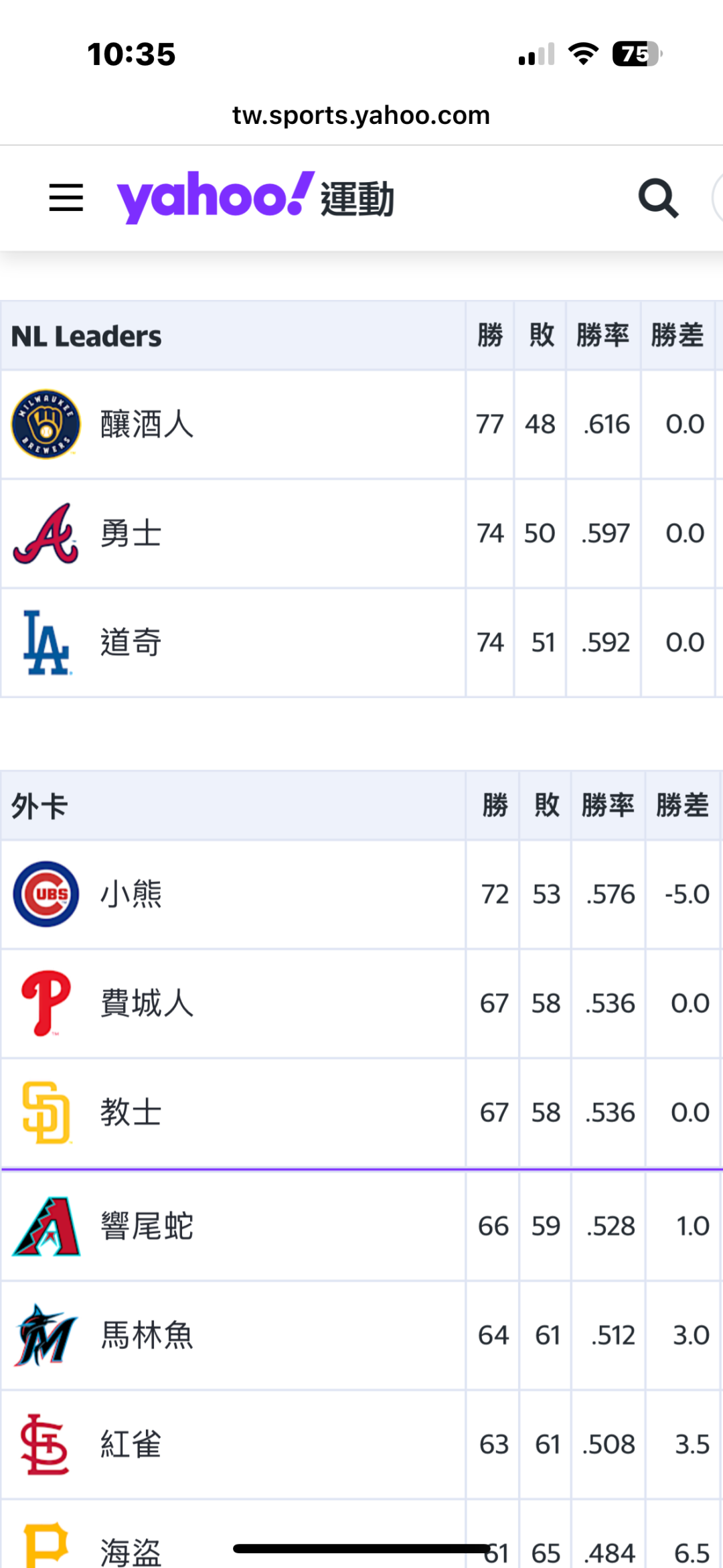Image resolution: width=723 pixels, height=1568 pixels.
Task: Select the LA Dodgers logo
Action: point(46,642)
